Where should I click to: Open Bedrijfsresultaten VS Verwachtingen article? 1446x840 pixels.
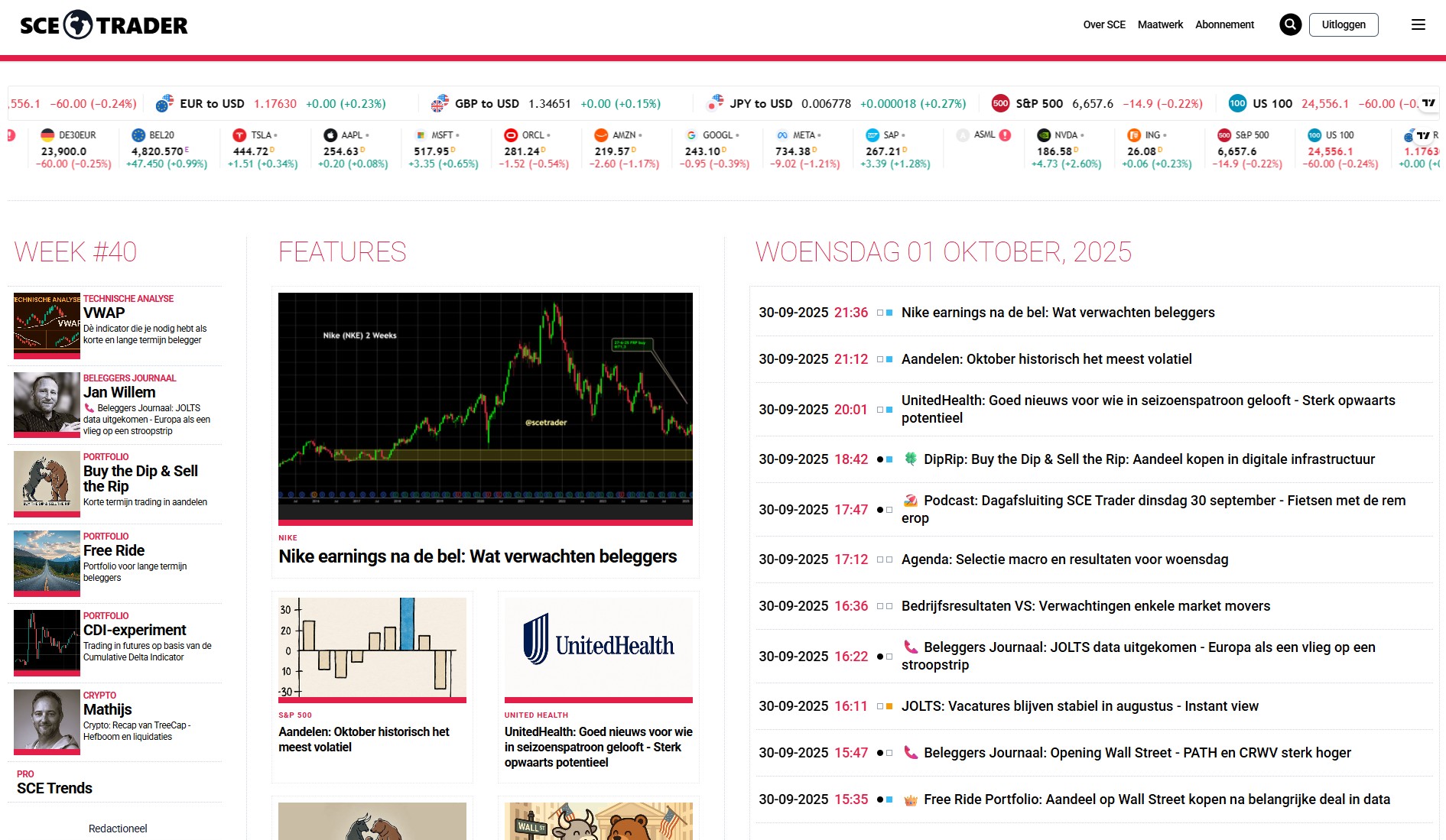pos(1086,606)
